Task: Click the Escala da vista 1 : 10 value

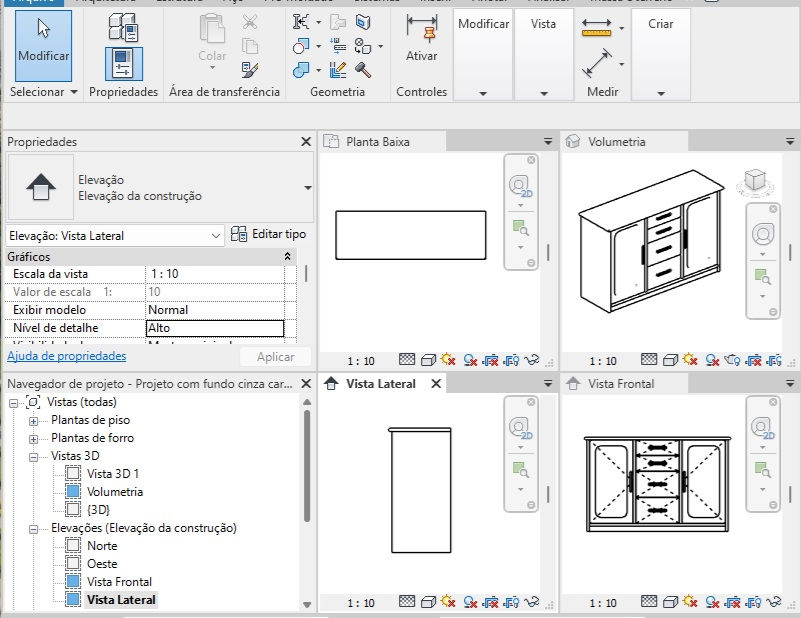Action: pyautogui.click(x=215, y=274)
